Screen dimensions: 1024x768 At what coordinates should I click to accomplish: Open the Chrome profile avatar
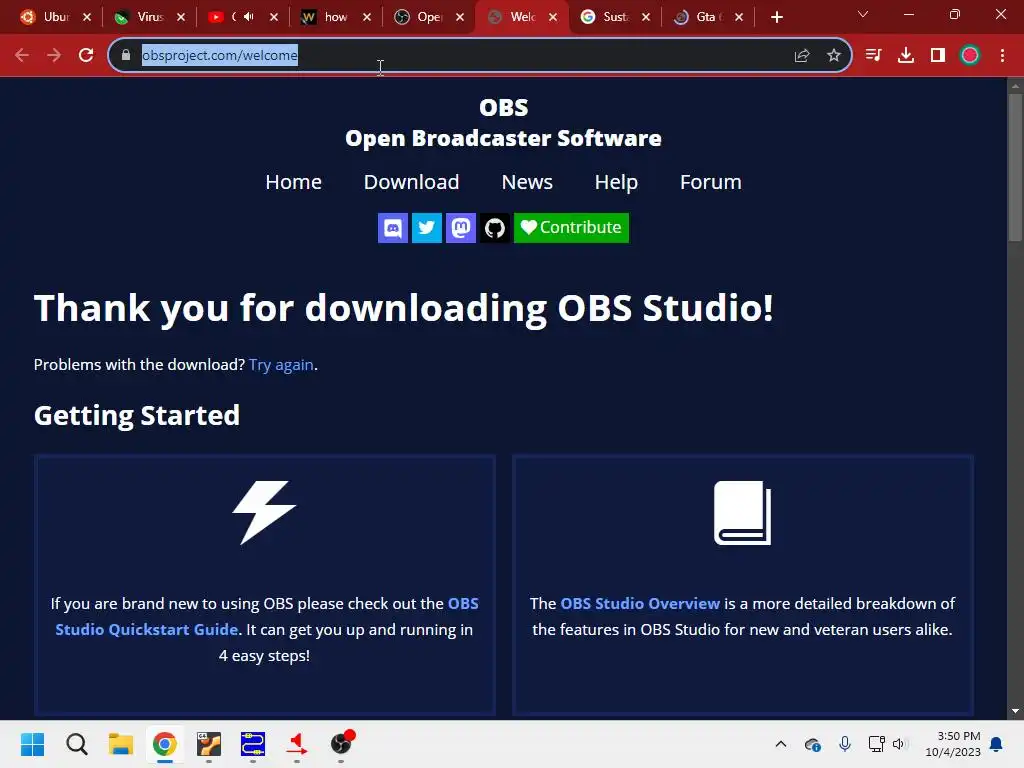(x=970, y=55)
